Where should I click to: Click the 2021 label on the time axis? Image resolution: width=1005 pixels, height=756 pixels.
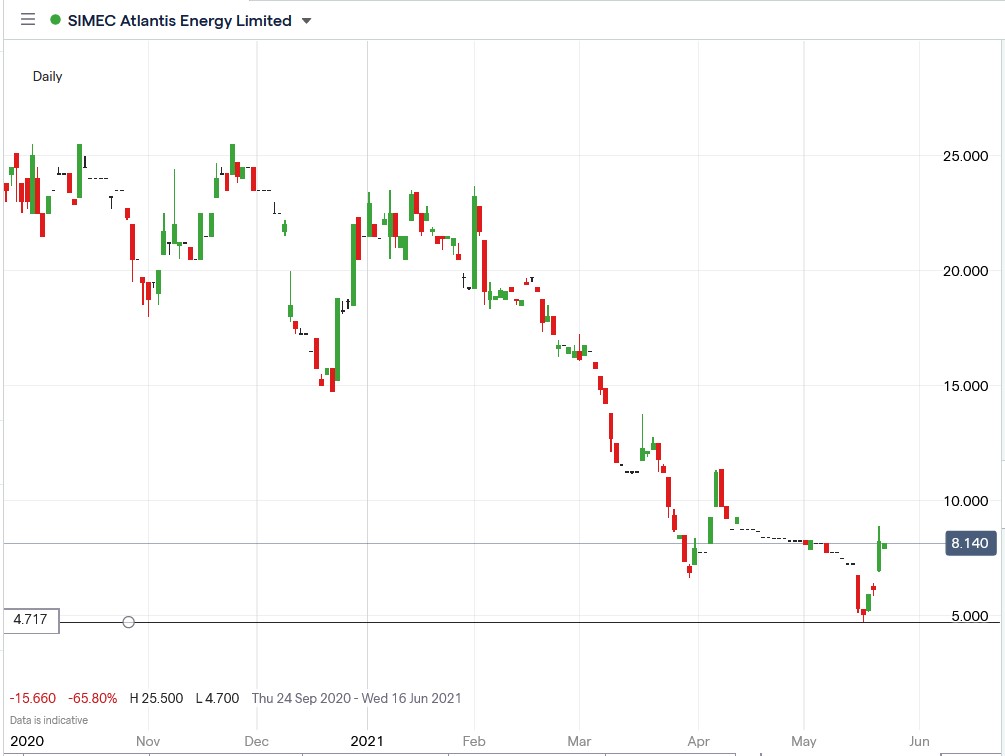click(367, 742)
